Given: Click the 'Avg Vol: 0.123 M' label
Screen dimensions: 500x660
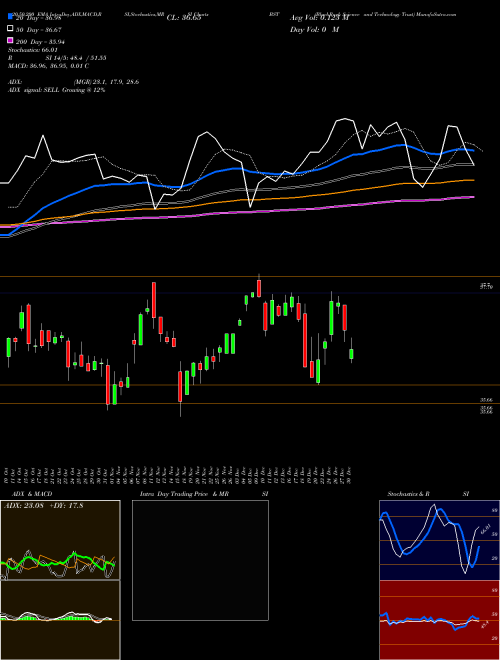Looking at the screenshot, I should pyautogui.click(x=320, y=18).
